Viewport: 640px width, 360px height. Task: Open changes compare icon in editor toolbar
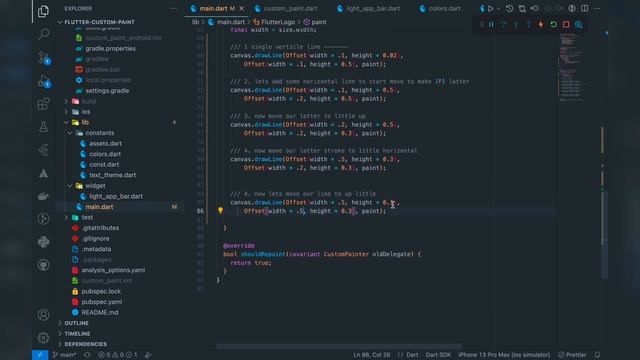coord(522,8)
